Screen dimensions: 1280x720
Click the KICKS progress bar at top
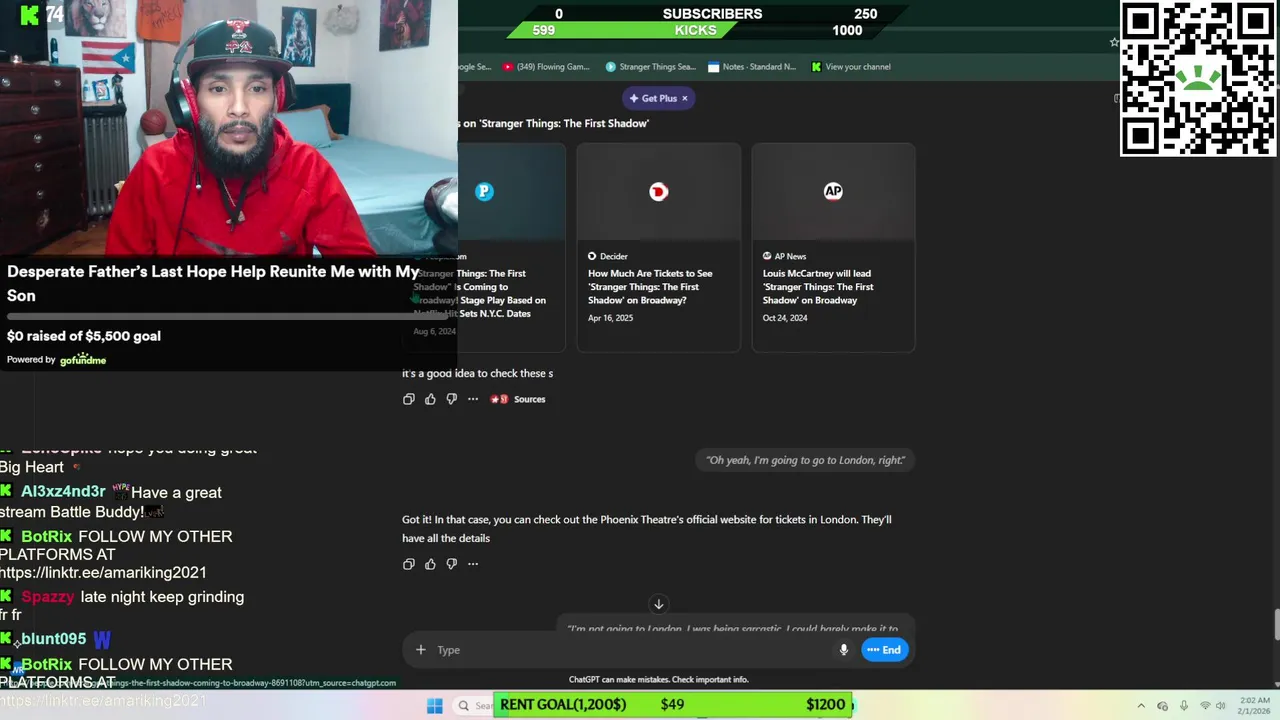(x=695, y=31)
